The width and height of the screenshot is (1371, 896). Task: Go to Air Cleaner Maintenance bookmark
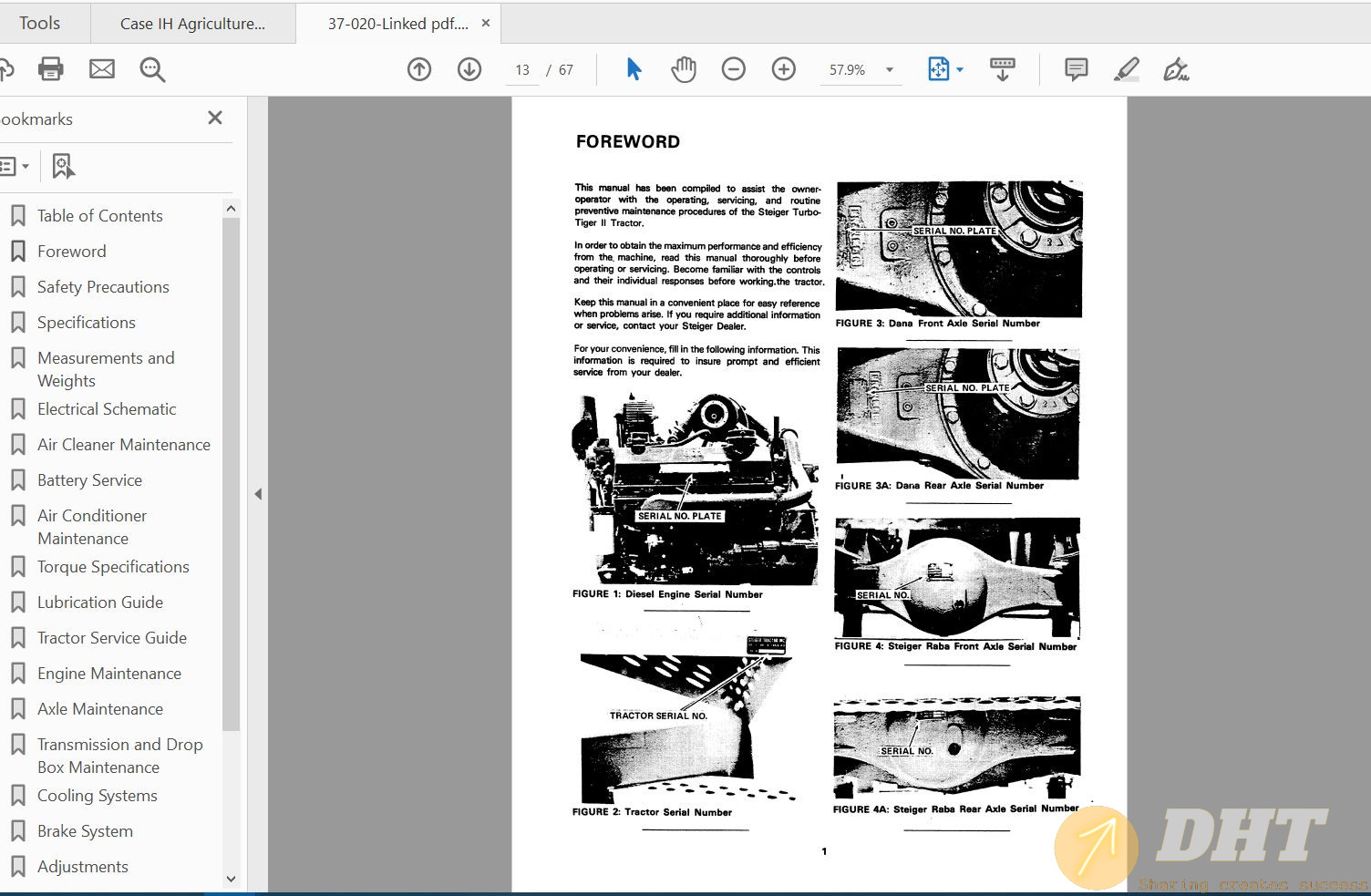pyautogui.click(x=124, y=445)
